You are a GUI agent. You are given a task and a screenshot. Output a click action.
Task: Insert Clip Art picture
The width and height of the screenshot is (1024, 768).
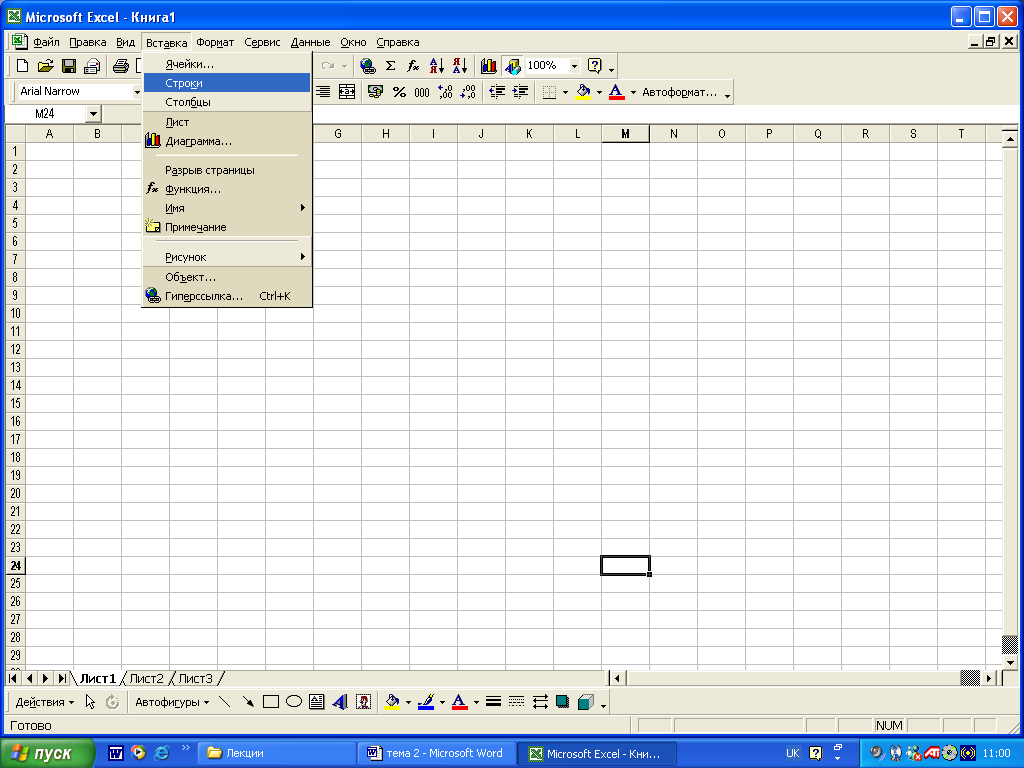364,703
